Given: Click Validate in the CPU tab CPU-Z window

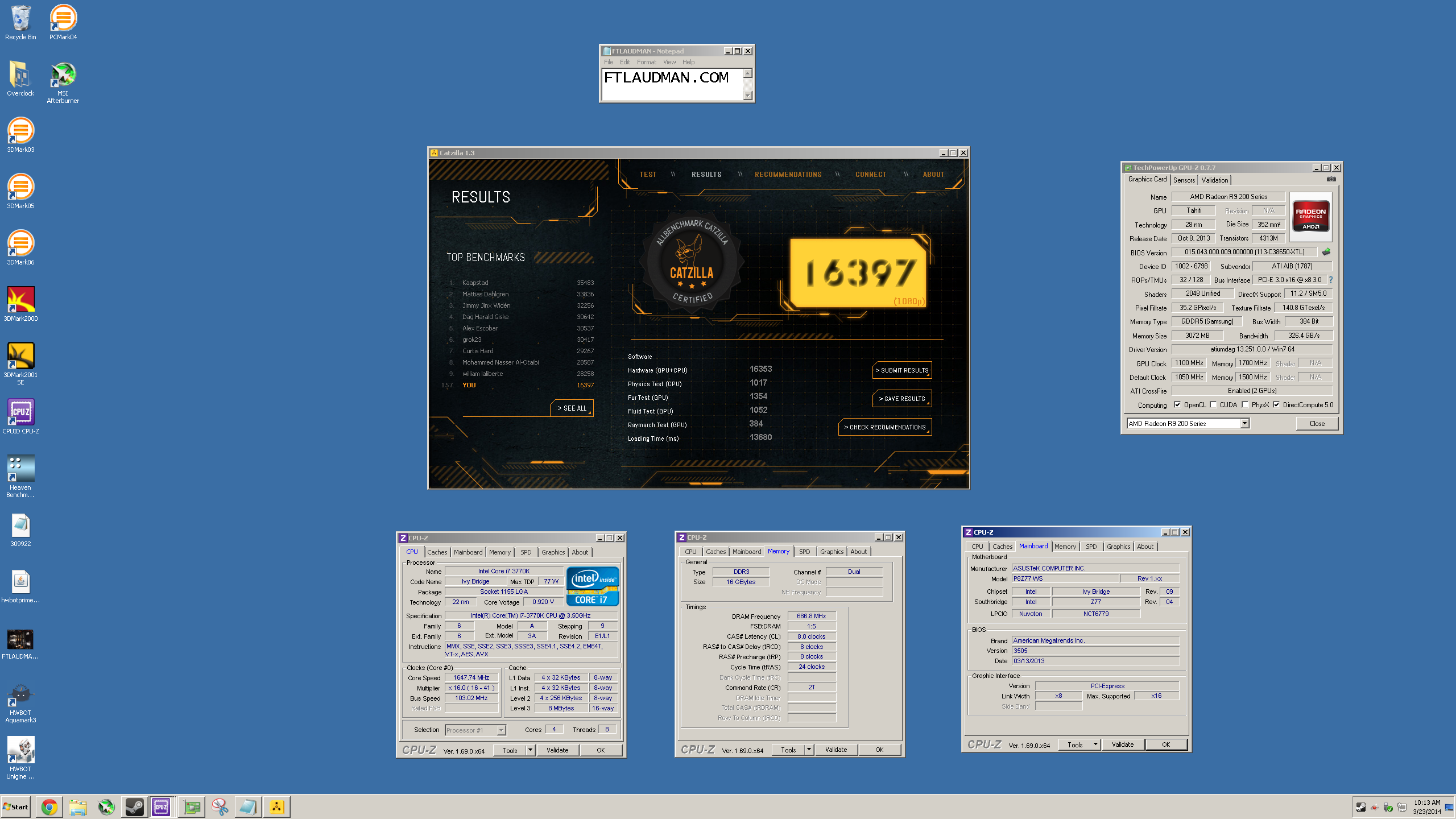Looking at the screenshot, I should click(557, 750).
